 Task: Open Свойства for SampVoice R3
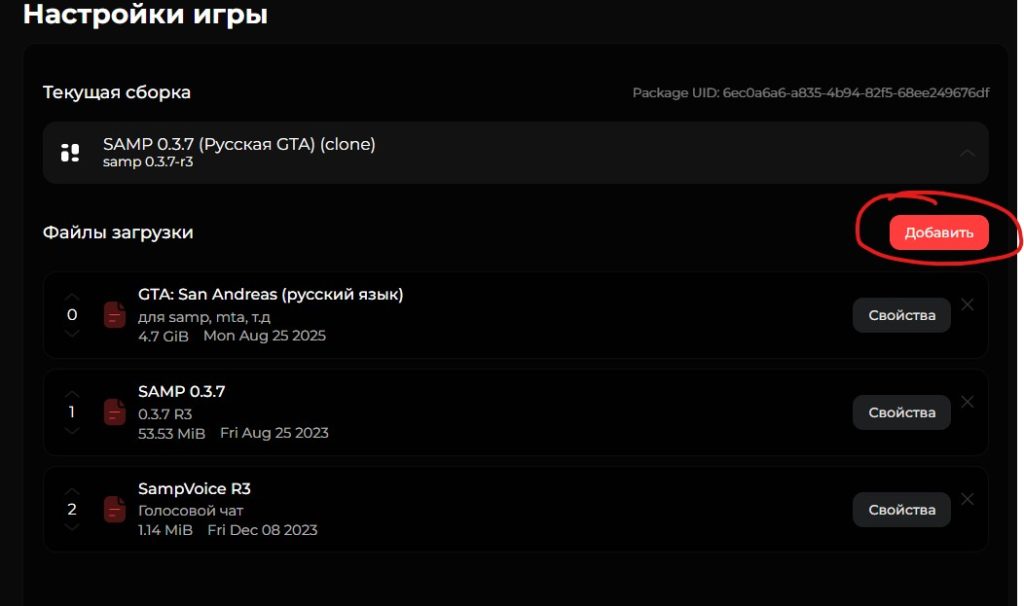(x=901, y=509)
